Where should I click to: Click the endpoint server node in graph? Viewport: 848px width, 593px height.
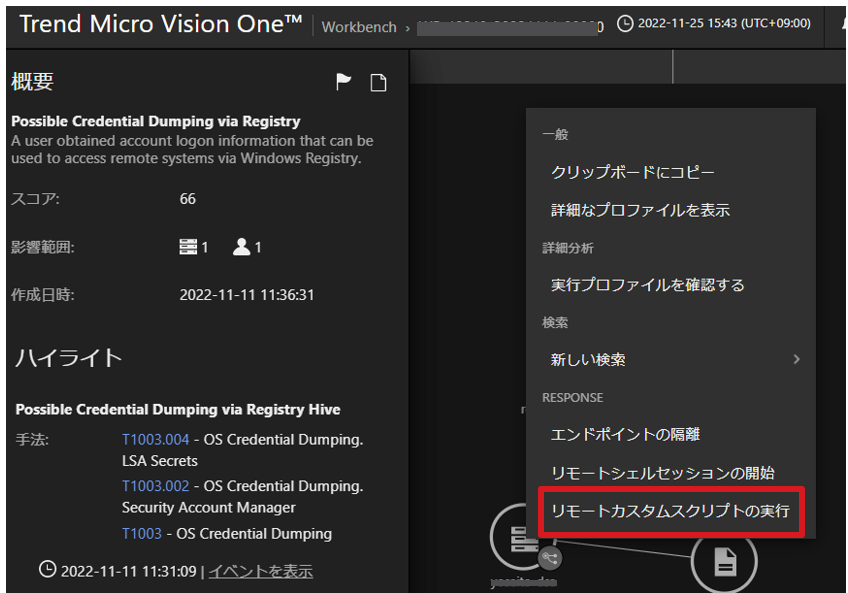[x=520, y=538]
